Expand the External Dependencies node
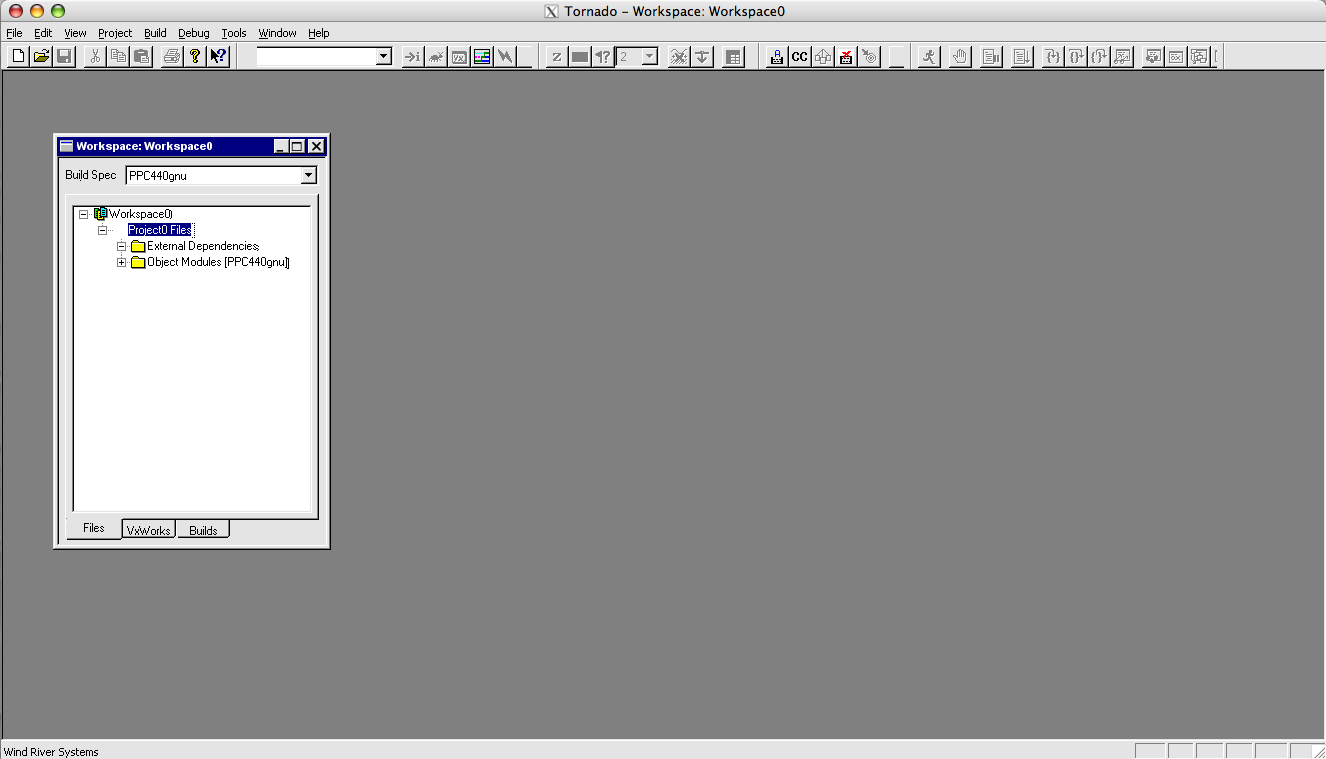Viewport: 1326px width, 759px height. [x=120, y=246]
